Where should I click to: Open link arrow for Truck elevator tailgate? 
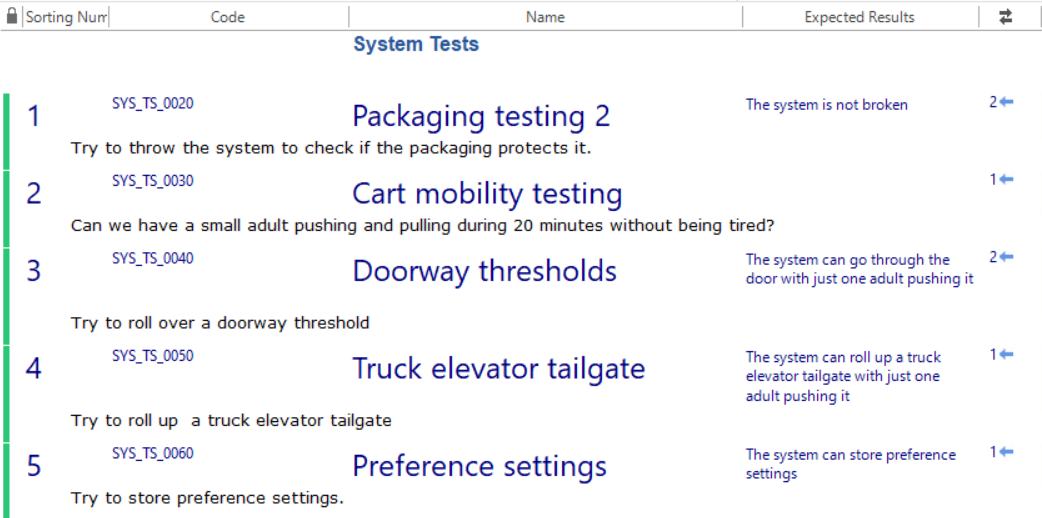[1006, 355]
